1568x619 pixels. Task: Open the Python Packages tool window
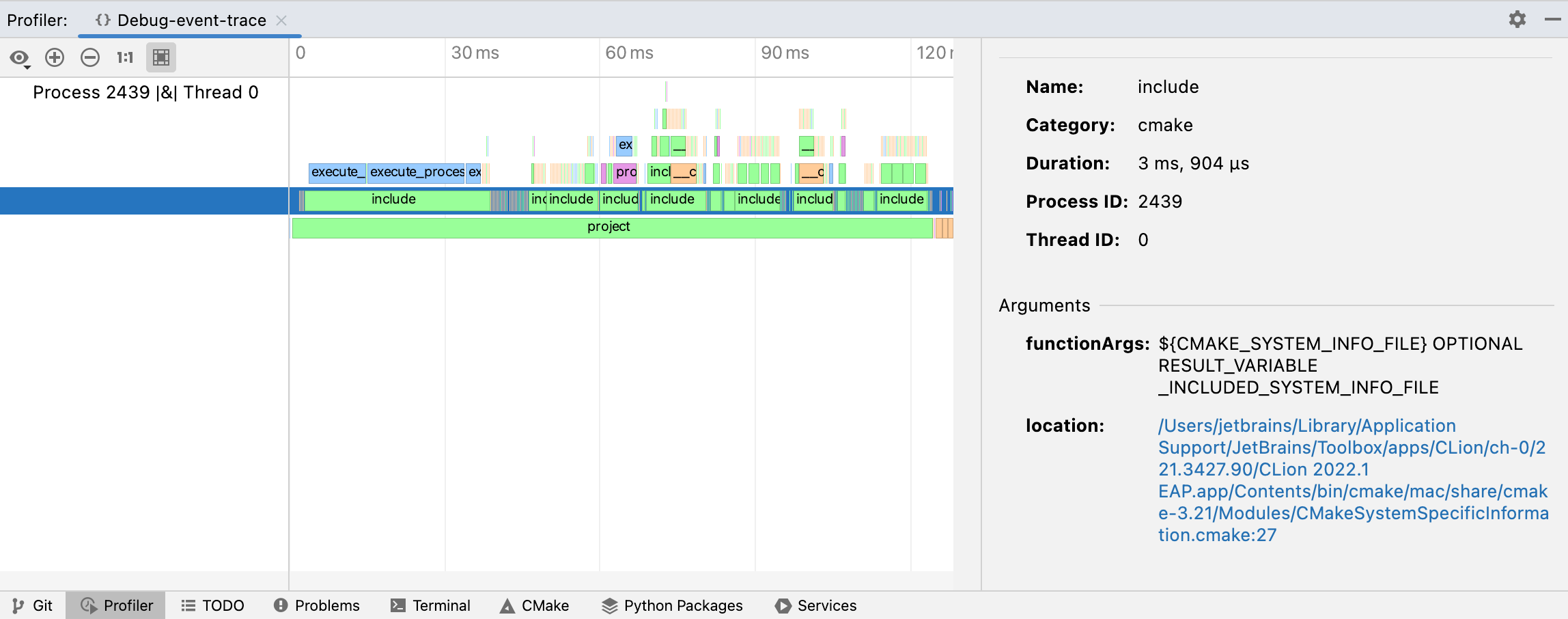671,605
